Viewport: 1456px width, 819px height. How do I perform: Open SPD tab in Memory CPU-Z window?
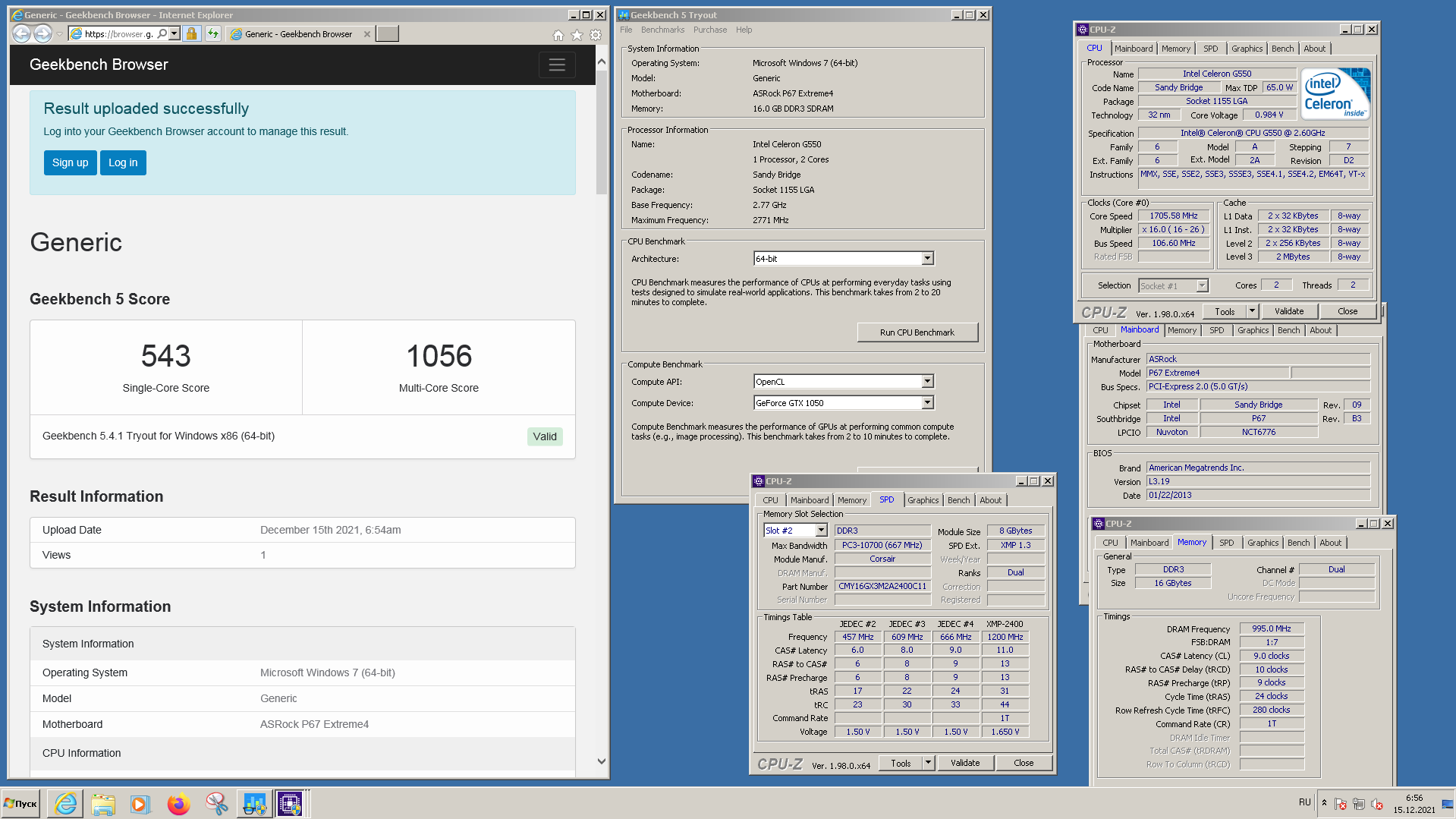(1226, 543)
